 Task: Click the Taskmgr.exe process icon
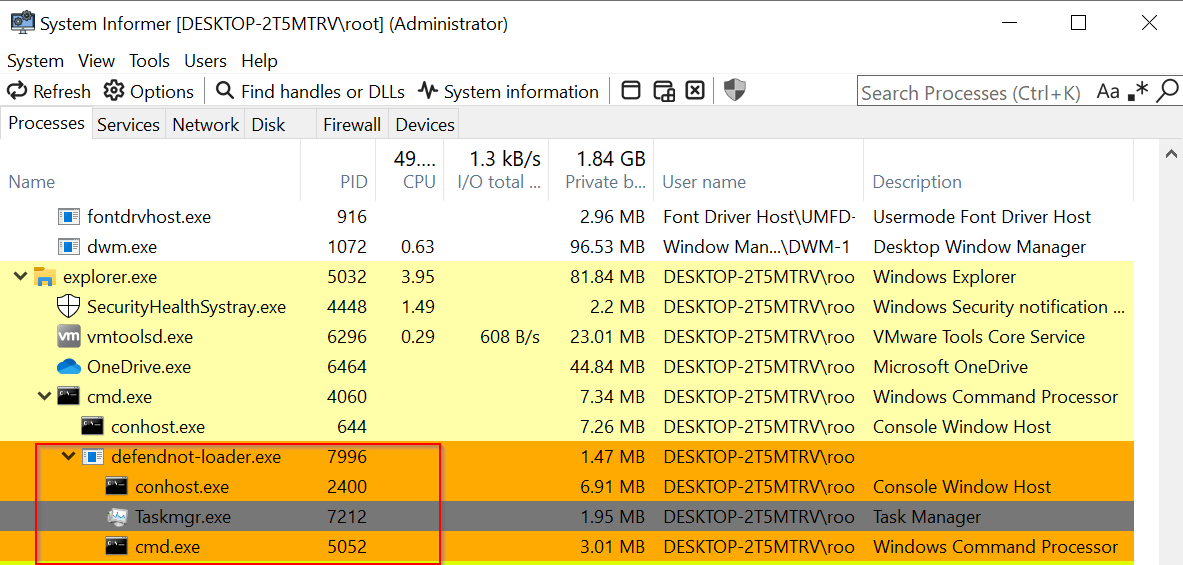117,517
